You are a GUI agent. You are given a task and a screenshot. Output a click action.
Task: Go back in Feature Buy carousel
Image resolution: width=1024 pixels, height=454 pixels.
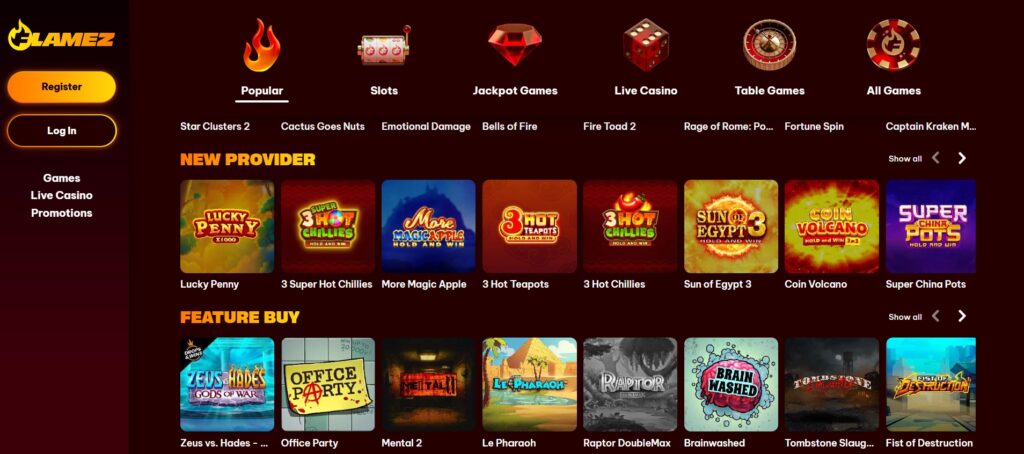(936, 316)
